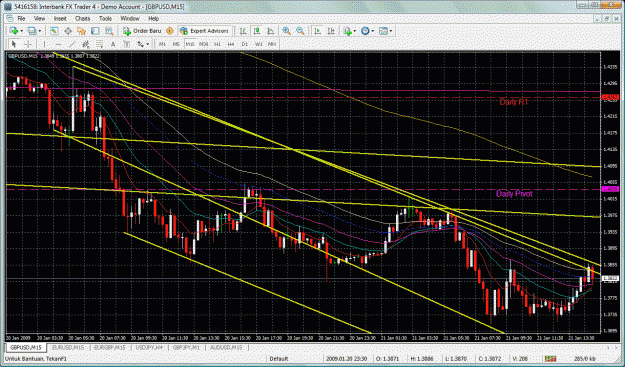Screen dimensions: 625x367
Task: Switch to the EURUSD,M15 chart tab
Action: (68, 347)
